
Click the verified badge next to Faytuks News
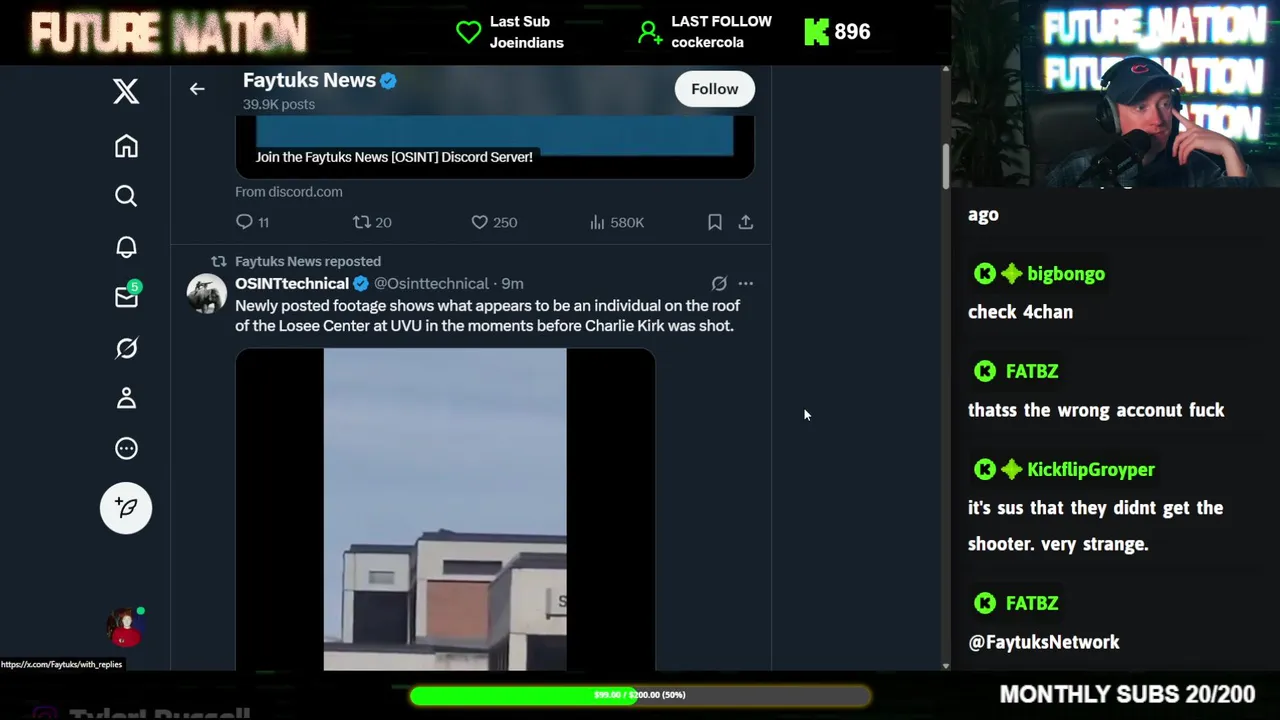point(388,81)
